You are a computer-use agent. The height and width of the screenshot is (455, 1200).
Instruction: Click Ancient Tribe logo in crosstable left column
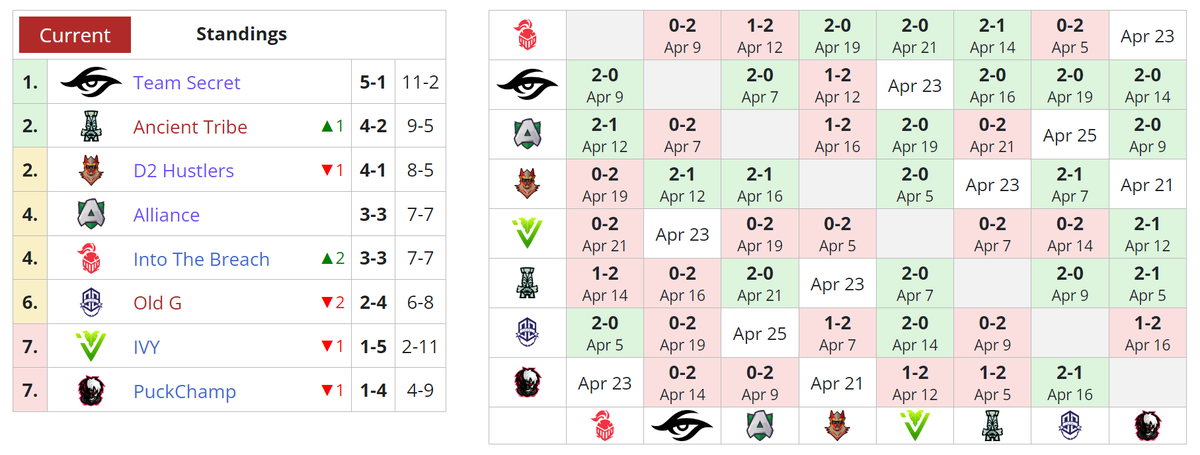click(x=527, y=283)
